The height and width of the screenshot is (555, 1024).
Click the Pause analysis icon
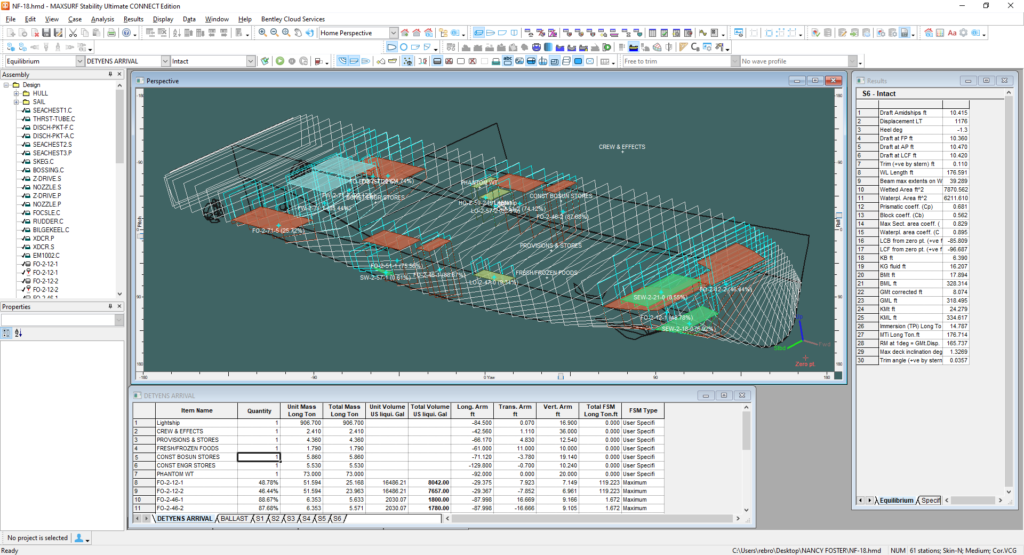pos(292,61)
